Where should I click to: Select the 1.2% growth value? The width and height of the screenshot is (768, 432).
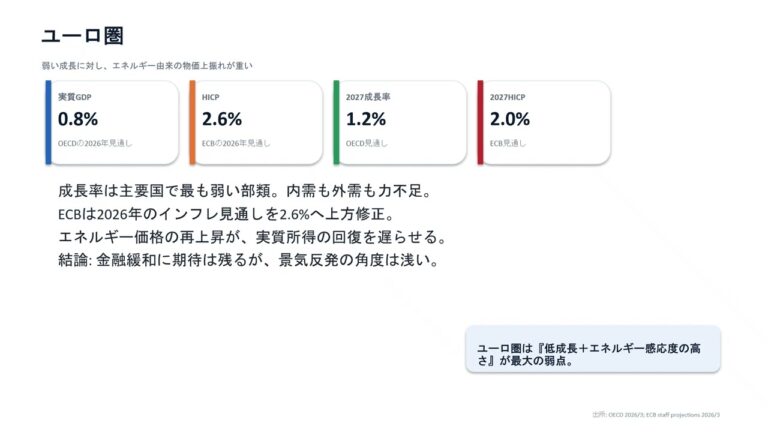(366, 119)
